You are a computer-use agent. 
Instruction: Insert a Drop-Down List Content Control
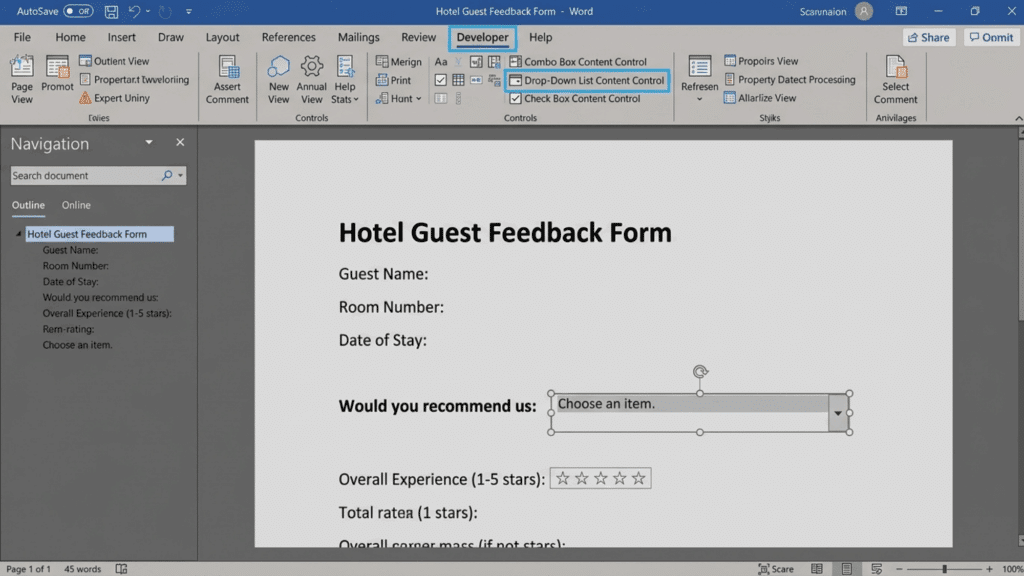click(x=587, y=80)
